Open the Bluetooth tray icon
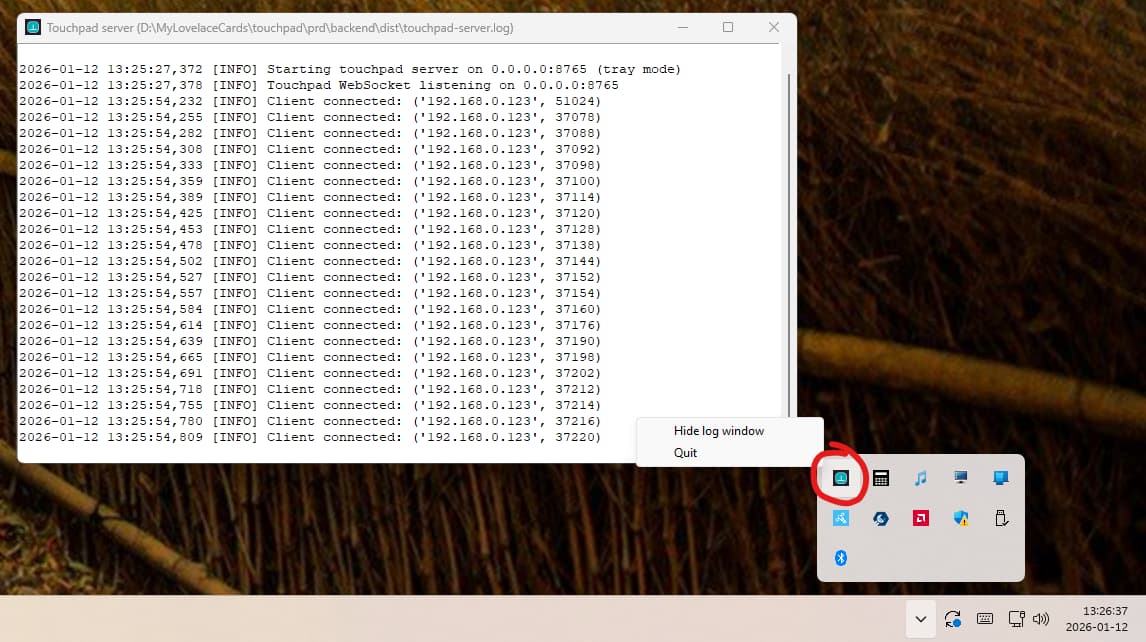 [840, 559]
